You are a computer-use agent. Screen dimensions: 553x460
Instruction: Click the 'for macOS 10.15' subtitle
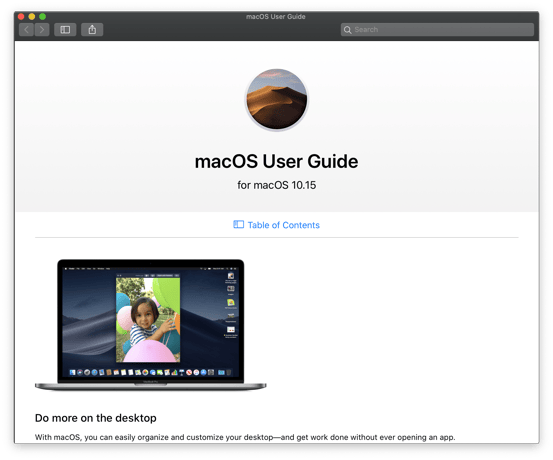(x=276, y=185)
